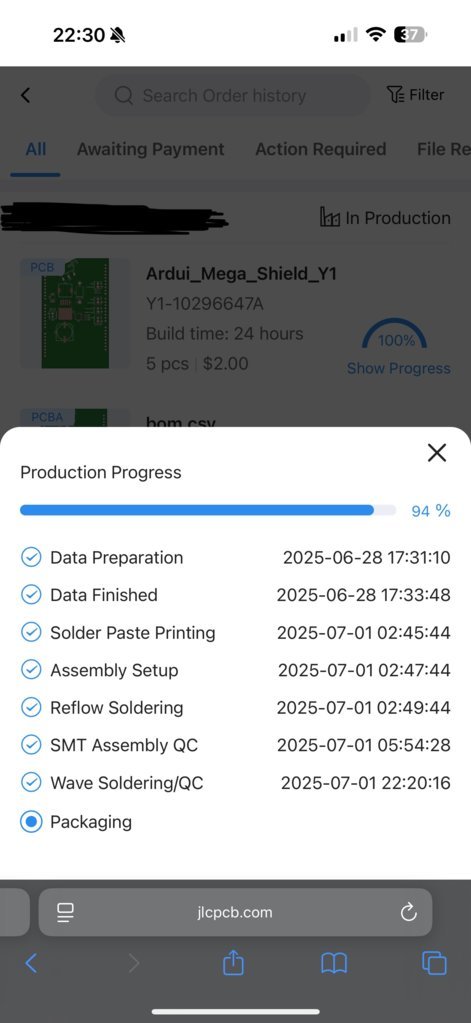Tap Safari back navigation arrow
Screen dimensions: 471x1023
point(31,963)
